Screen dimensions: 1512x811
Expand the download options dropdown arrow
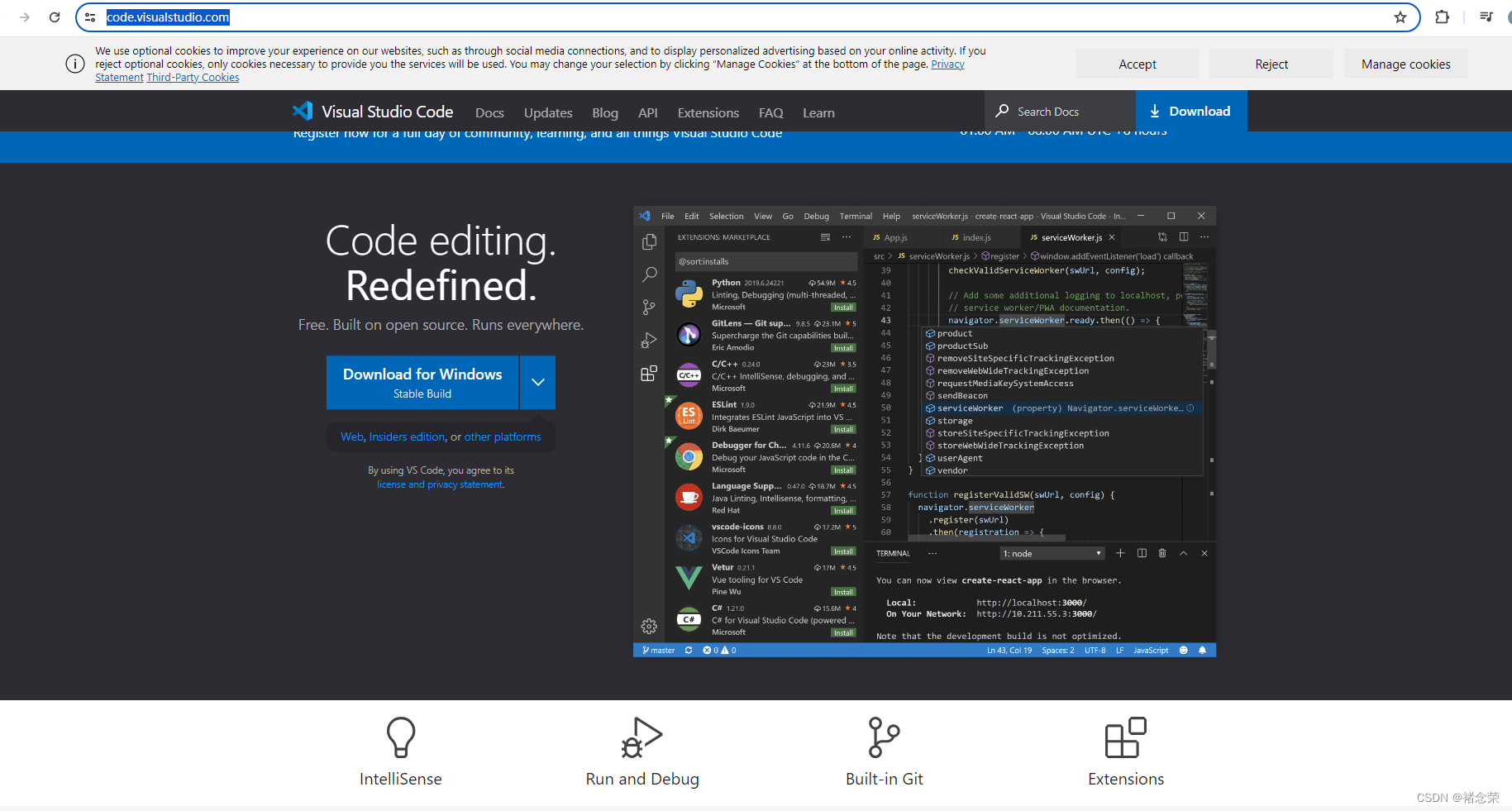(538, 382)
